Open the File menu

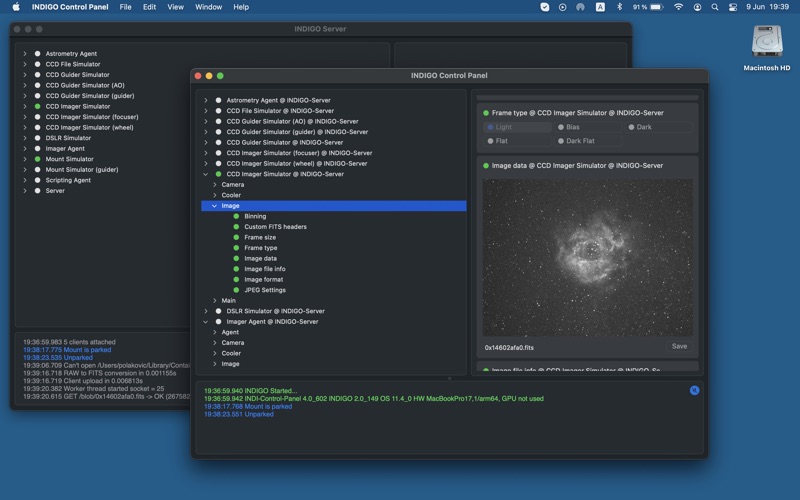click(126, 7)
